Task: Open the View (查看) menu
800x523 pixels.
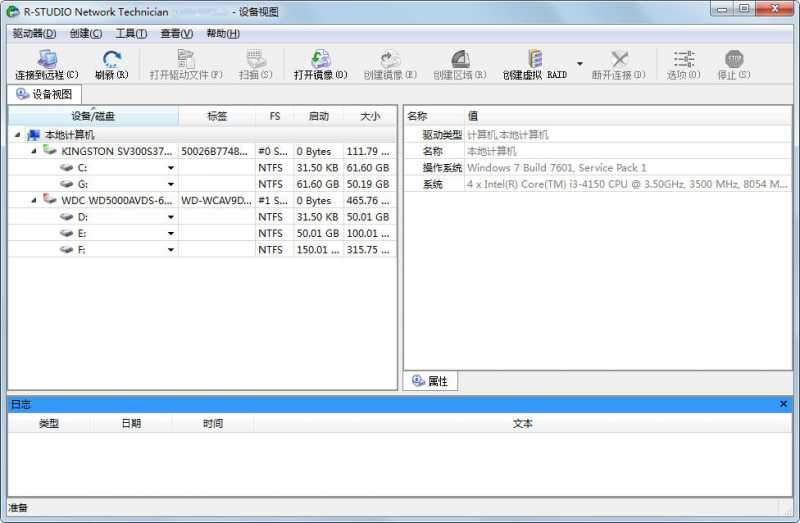Action: click(x=177, y=34)
